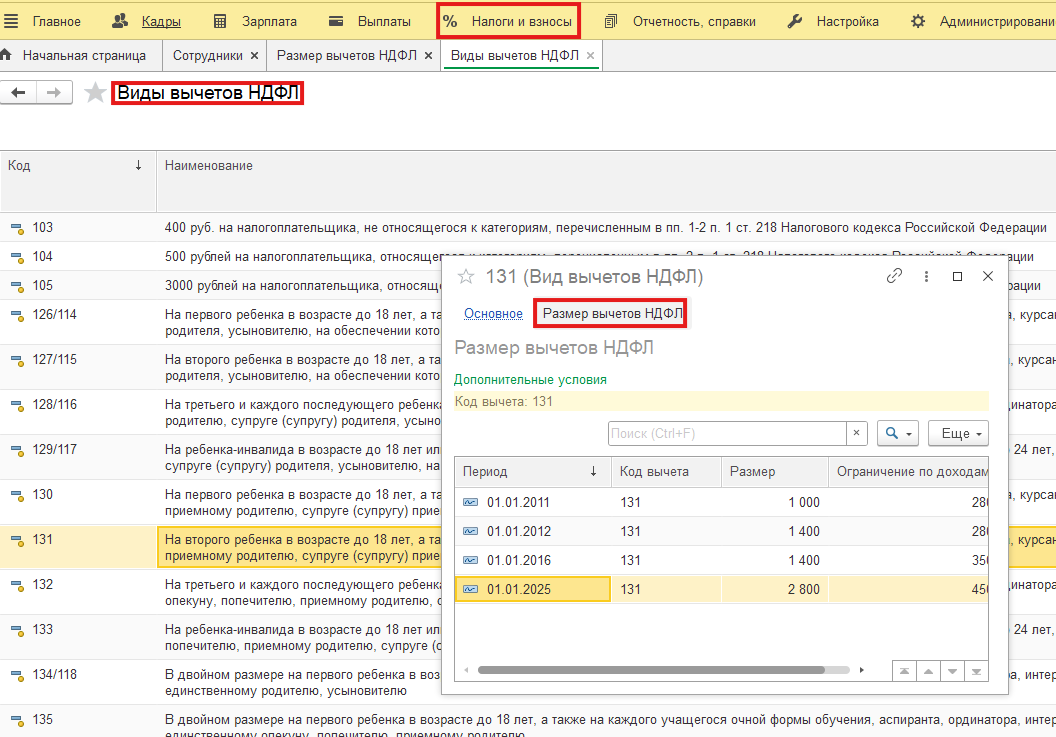This screenshot has width=1056, height=737.
Task: Jump to last record in dialog table
Action: 977,672
